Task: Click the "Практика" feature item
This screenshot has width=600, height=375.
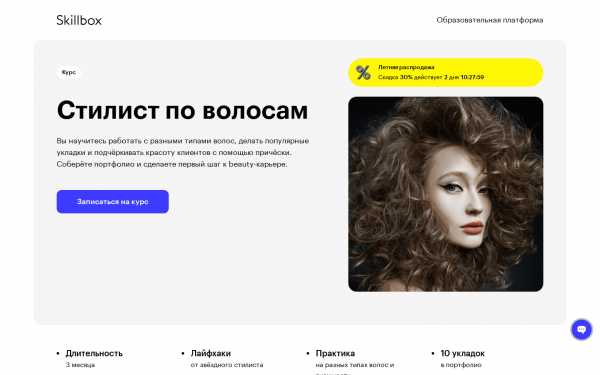Action: pos(335,353)
